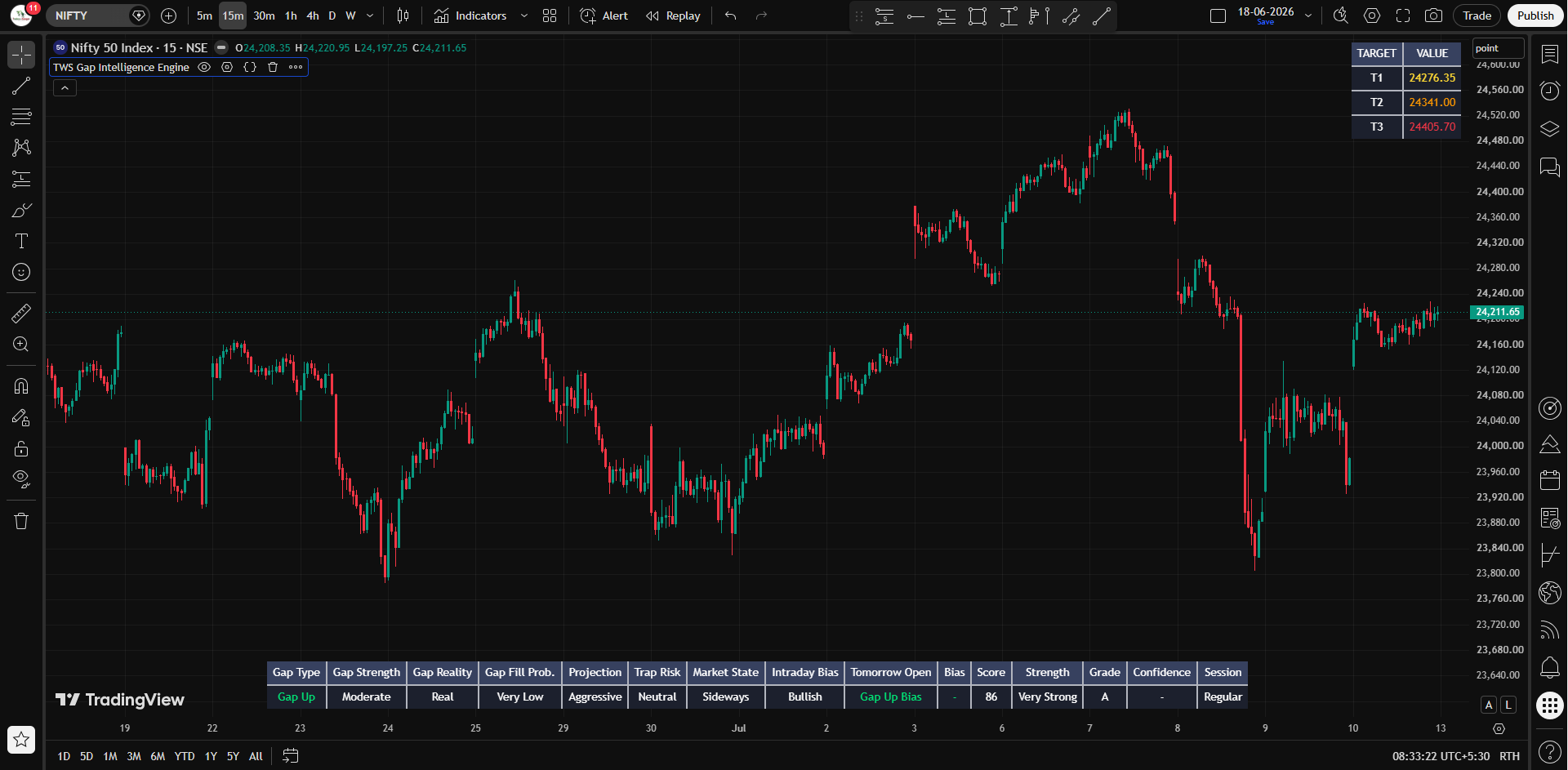Select the ruler measure tool
Viewport: 1568px width, 770px height.
(x=21, y=313)
